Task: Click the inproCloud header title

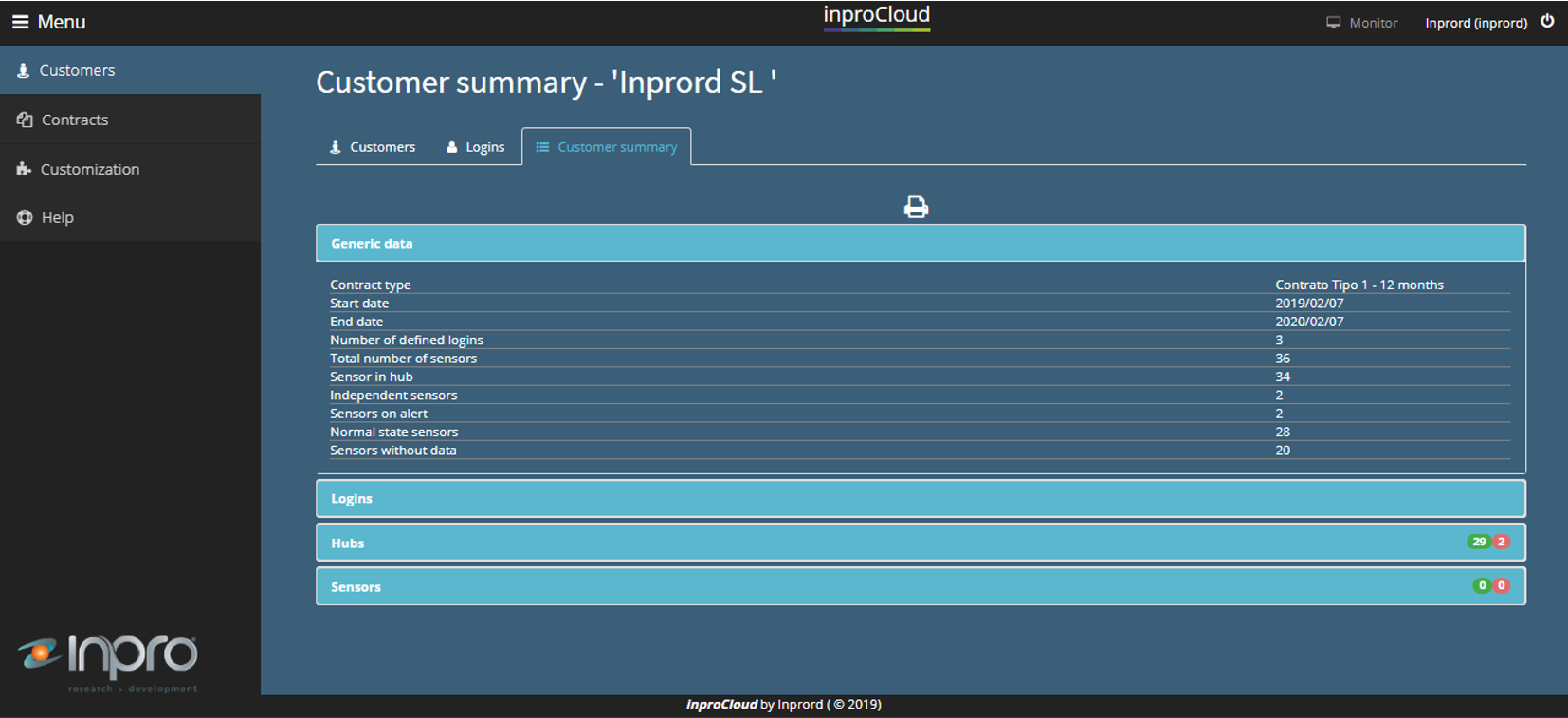Action: (877, 15)
